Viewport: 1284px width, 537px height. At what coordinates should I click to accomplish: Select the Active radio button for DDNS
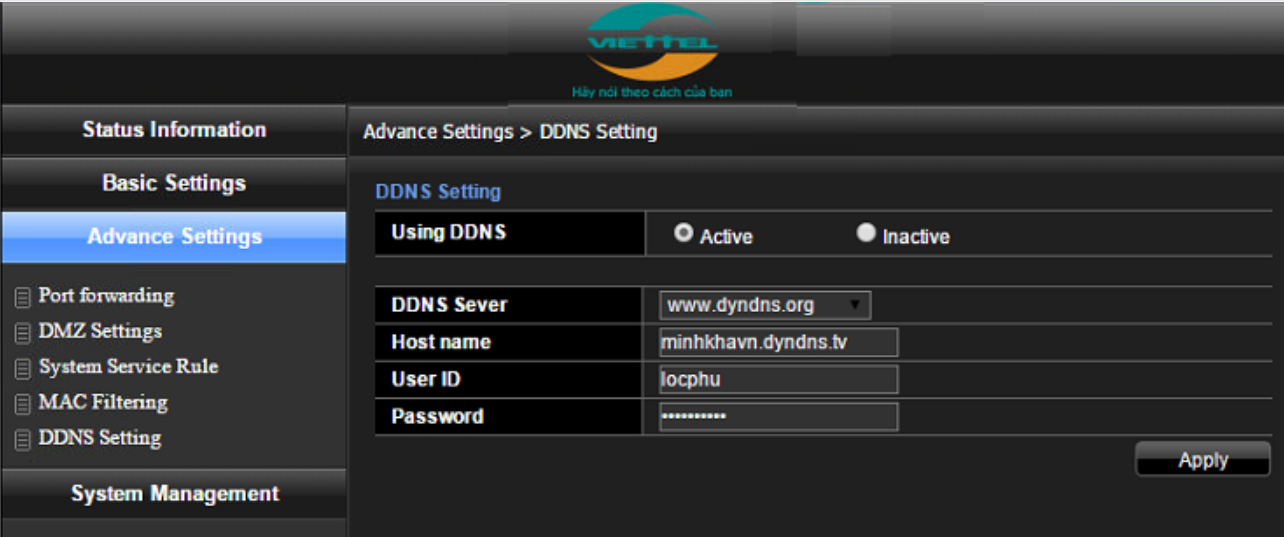(x=684, y=233)
